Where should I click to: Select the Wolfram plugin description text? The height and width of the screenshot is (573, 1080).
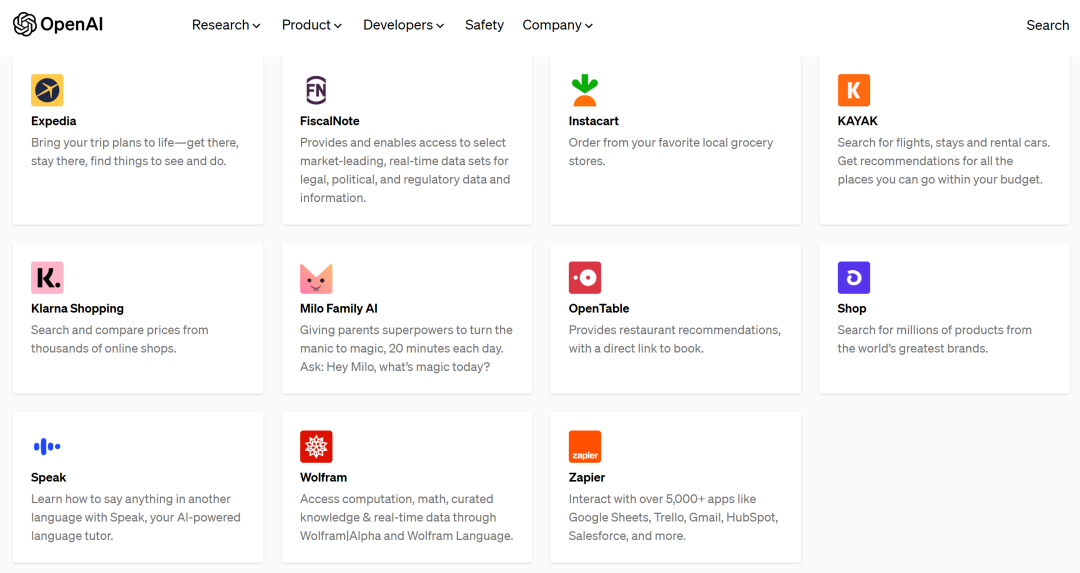coord(406,518)
